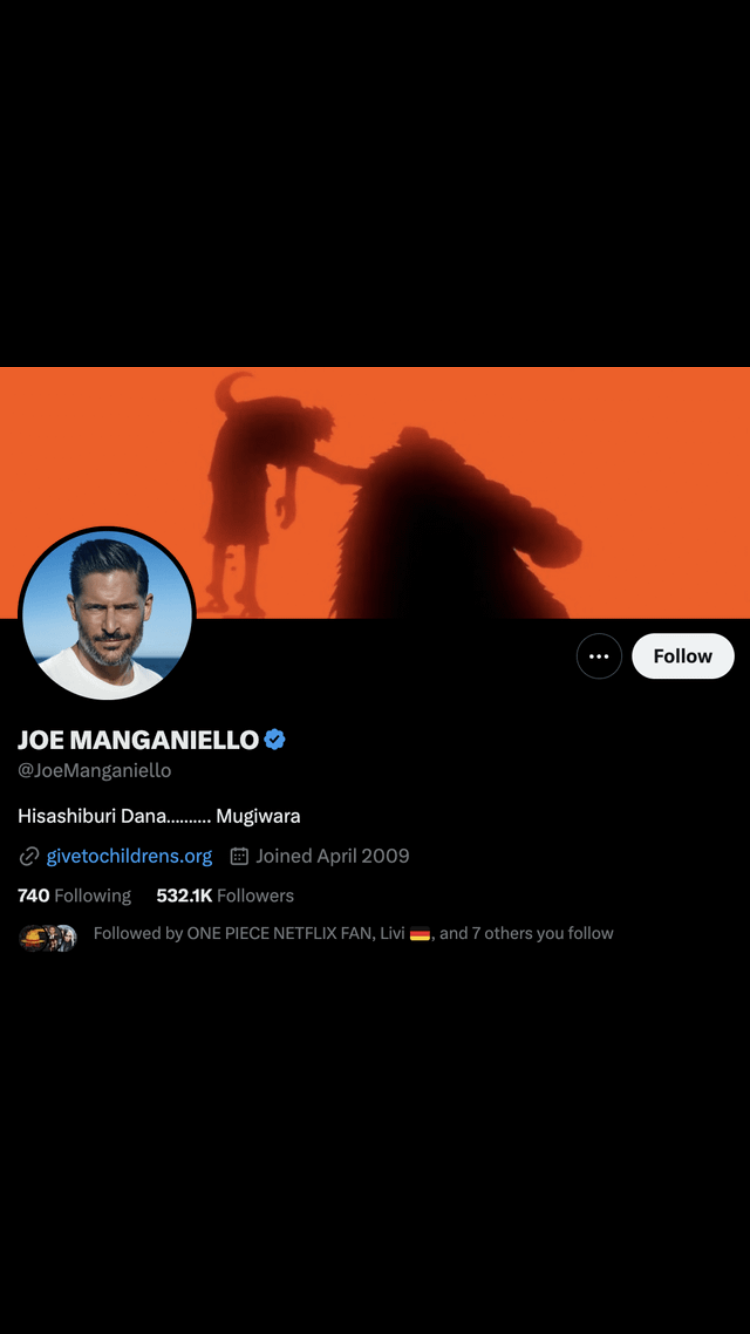Click the small mutual follower avatars
The width and height of the screenshot is (750, 1334).
[x=48, y=937]
